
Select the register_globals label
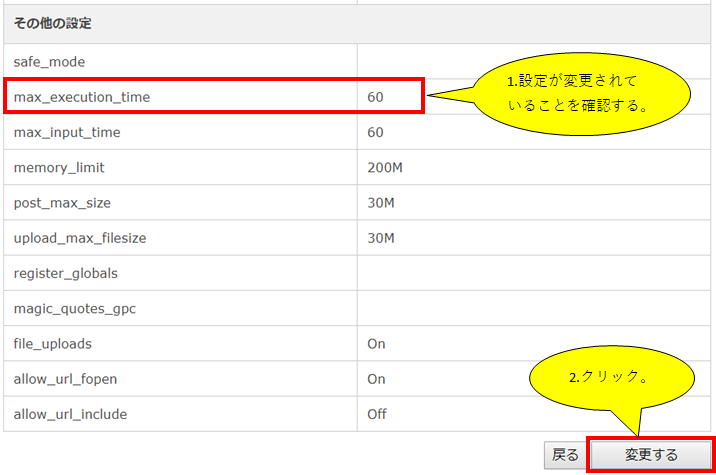pos(66,273)
